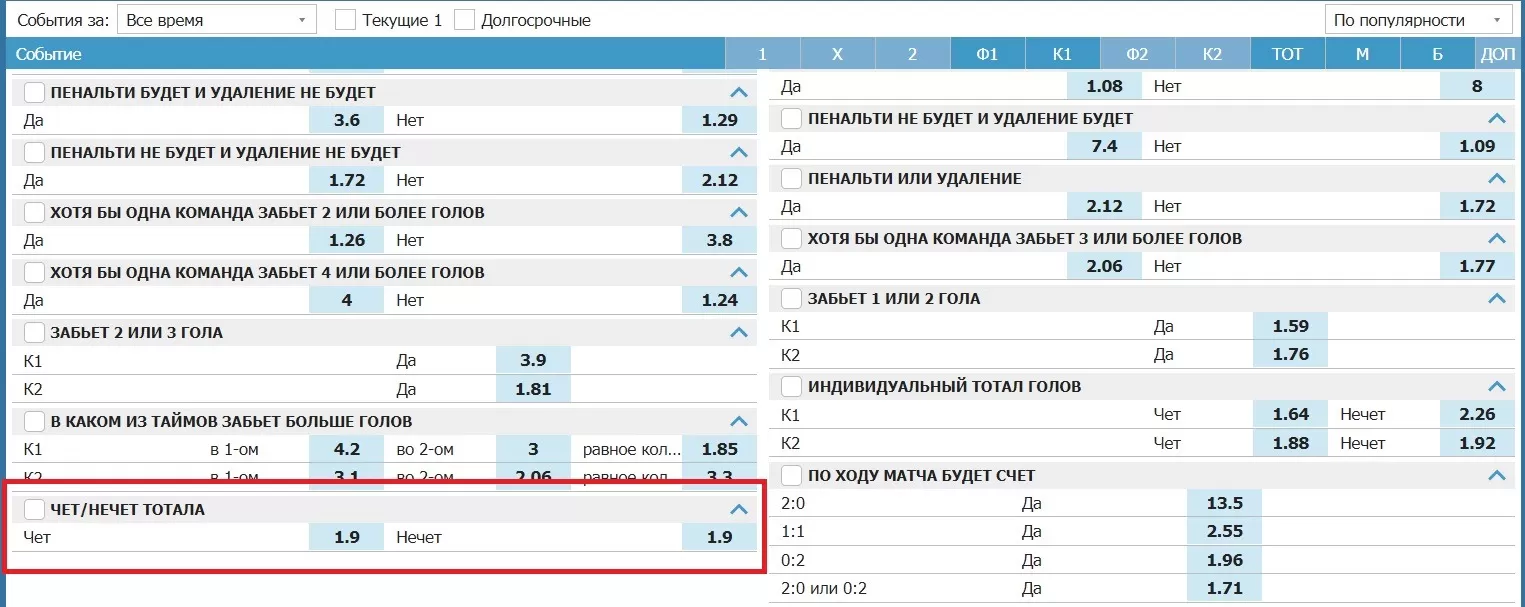1525x607 pixels.
Task: Click the М column header button
Action: click(x=1361, y=54)
